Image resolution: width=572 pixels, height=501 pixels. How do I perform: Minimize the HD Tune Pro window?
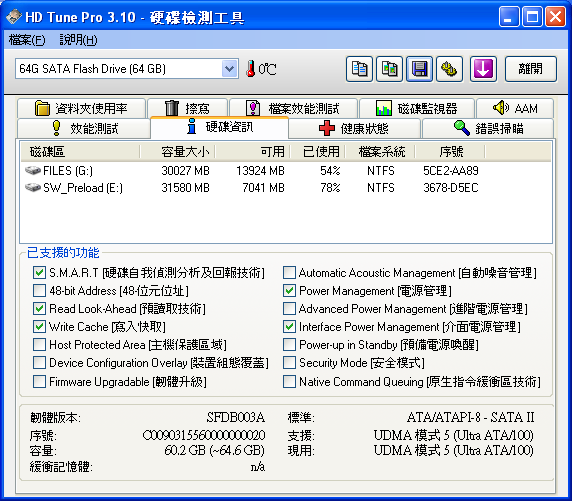509,17
